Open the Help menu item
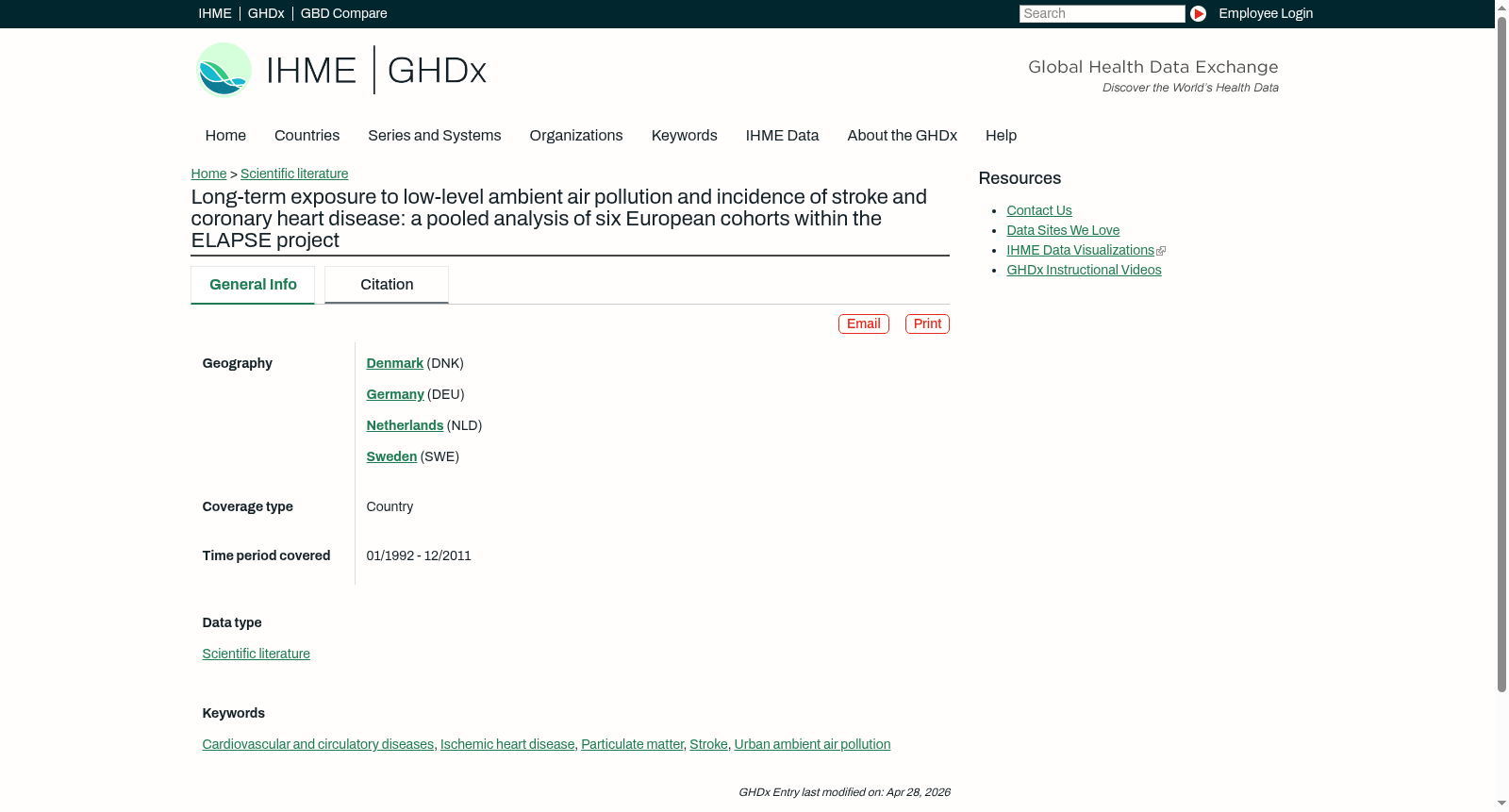 pos(1001,136)
